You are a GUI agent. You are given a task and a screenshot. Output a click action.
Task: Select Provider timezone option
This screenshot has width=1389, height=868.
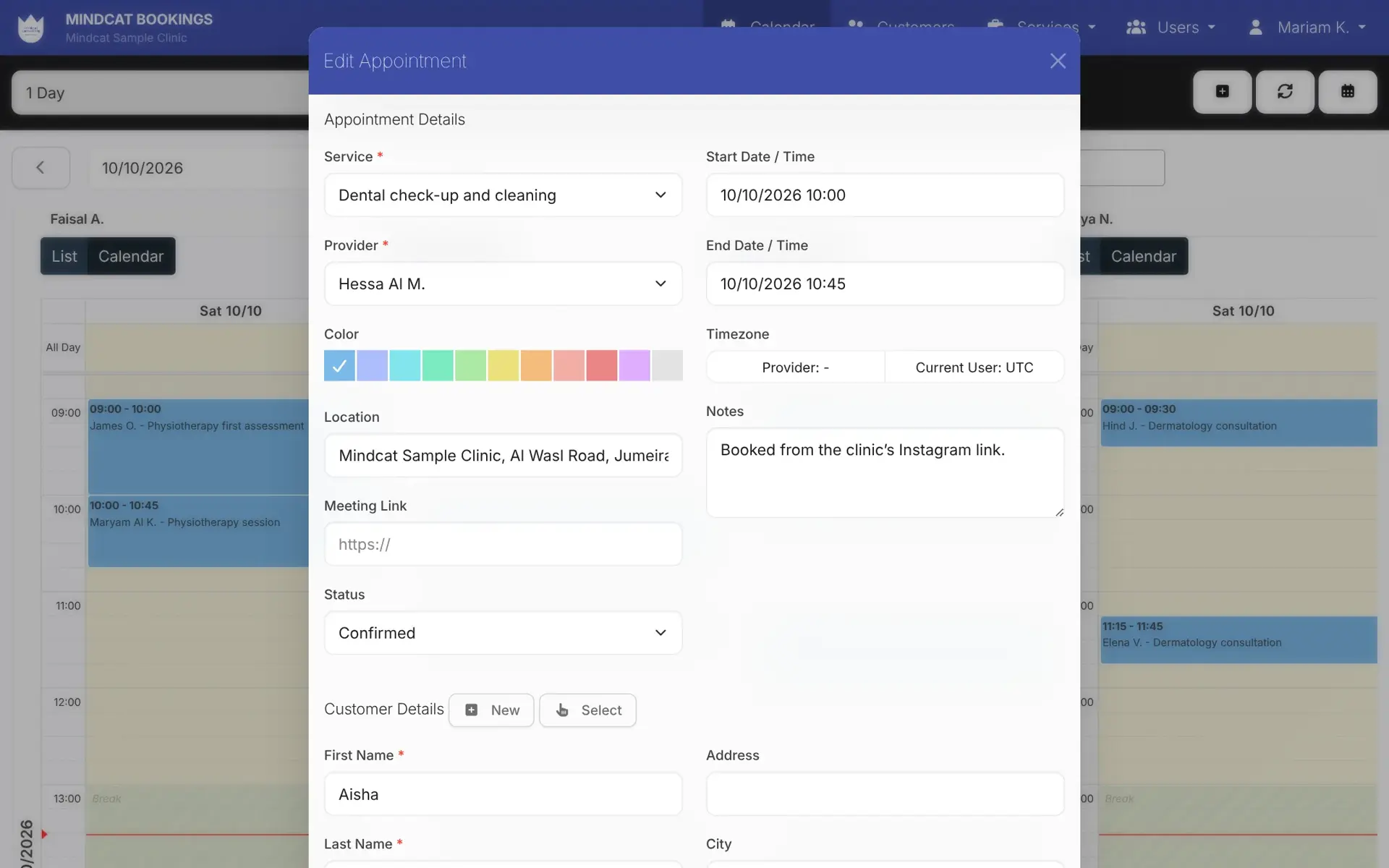pos(795,367)
